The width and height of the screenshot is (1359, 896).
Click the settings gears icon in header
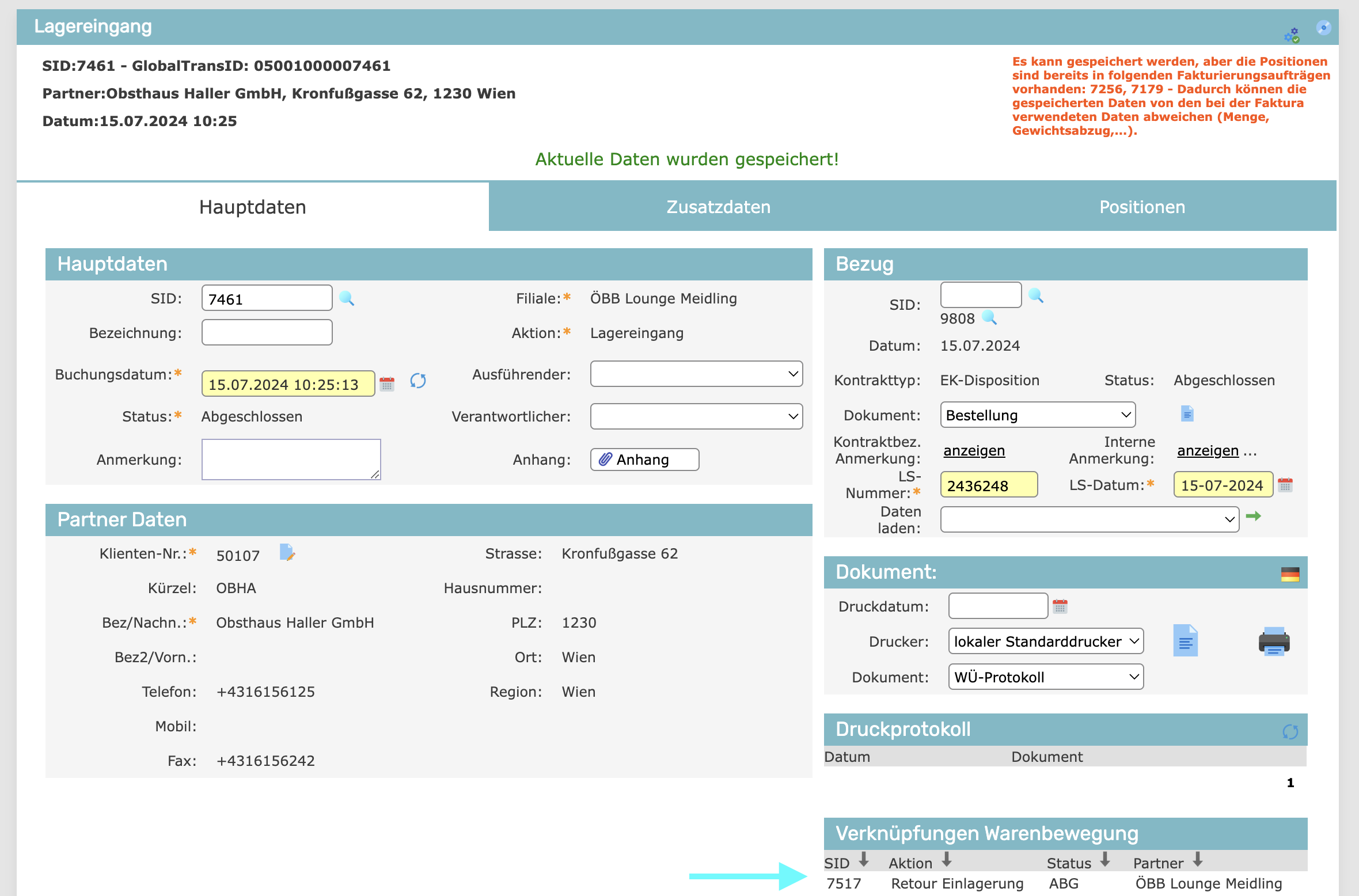(1292, 35)
